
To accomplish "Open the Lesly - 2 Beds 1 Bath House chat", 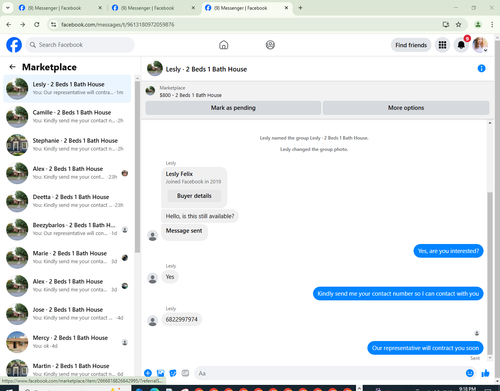I will (67, 88).
